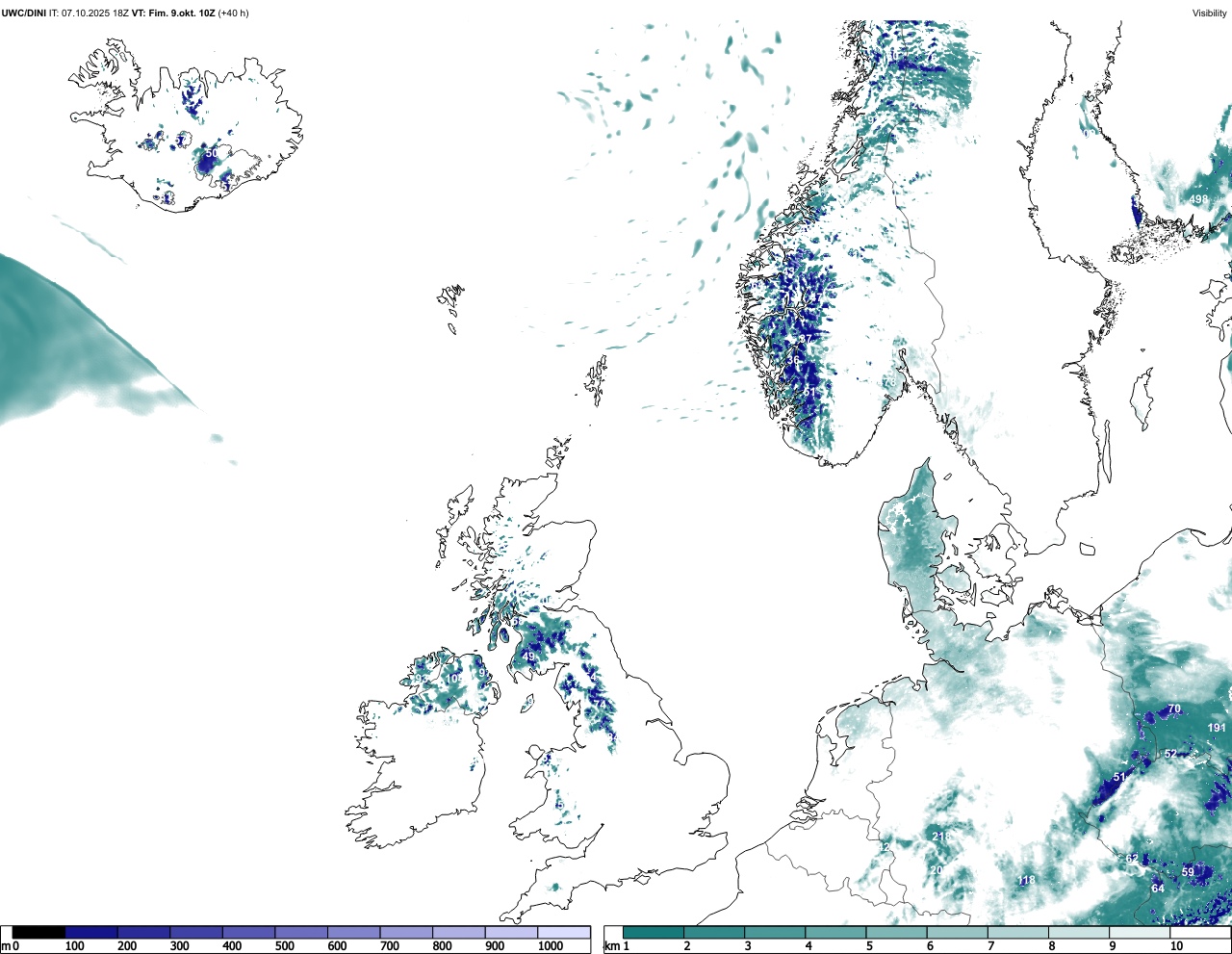This screenshot has width=1232, height=954.
Task: Click the '118' visibility value over Germany
Action: 1027,881
